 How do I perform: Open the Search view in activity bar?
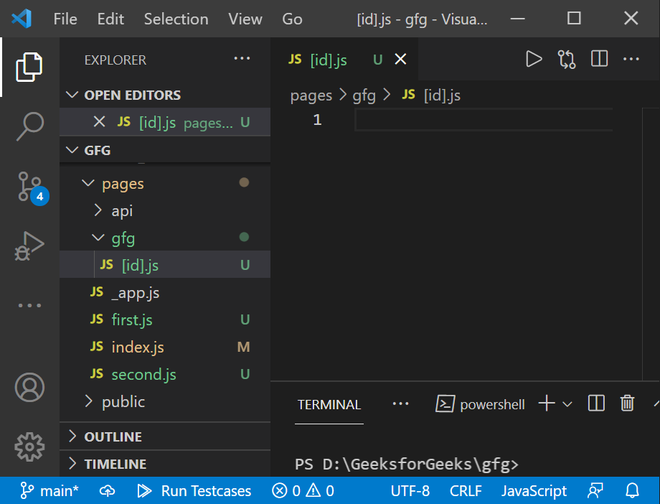30,126
